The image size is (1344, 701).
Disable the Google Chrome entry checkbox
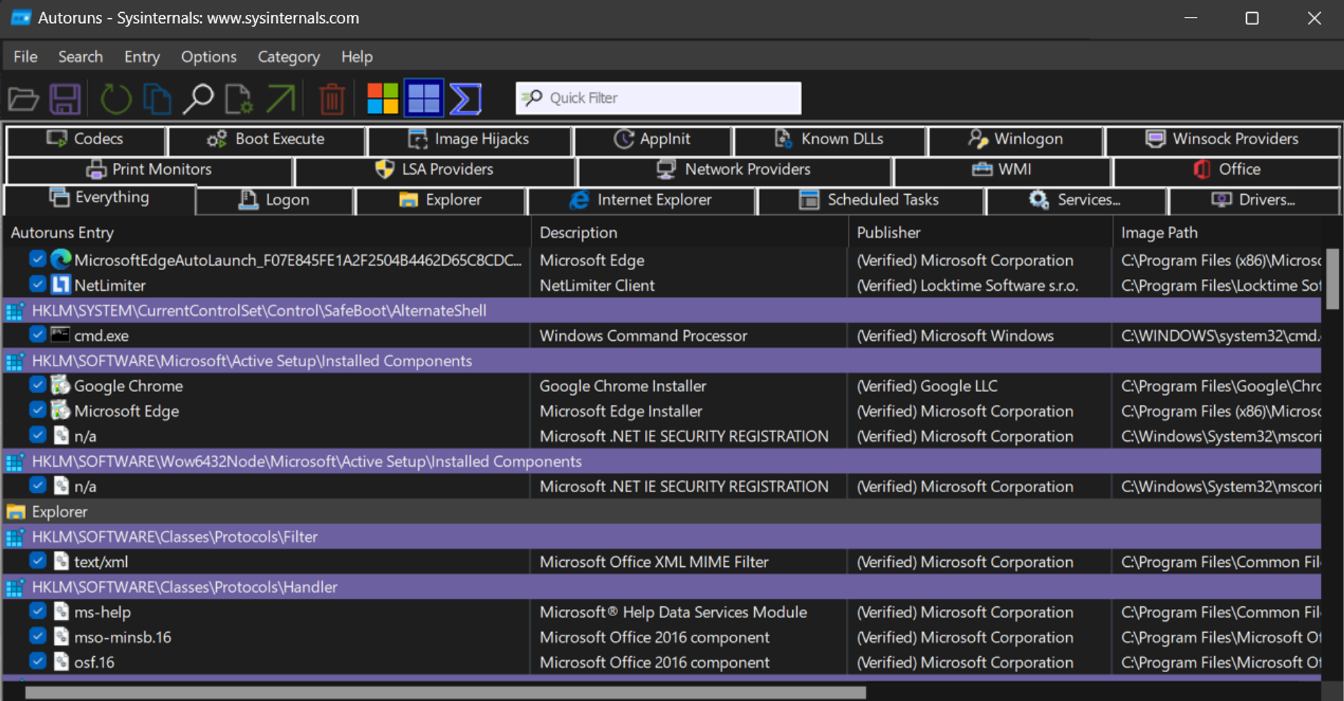coord(38,385)
